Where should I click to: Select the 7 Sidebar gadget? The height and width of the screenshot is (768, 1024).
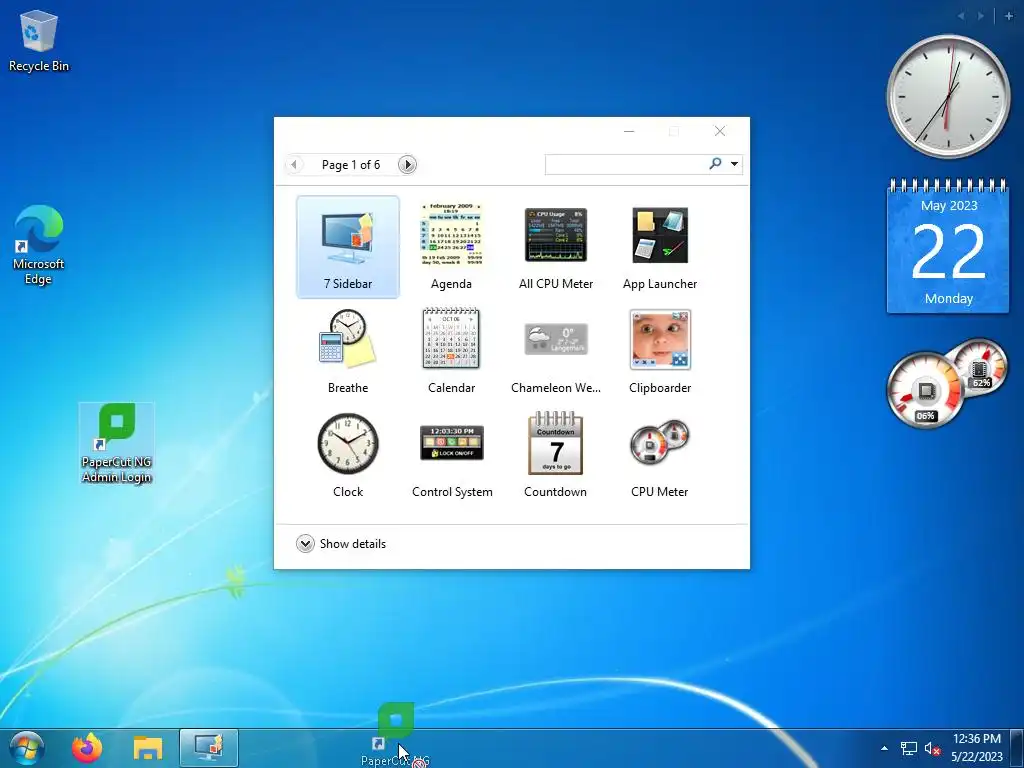point(347,247)
